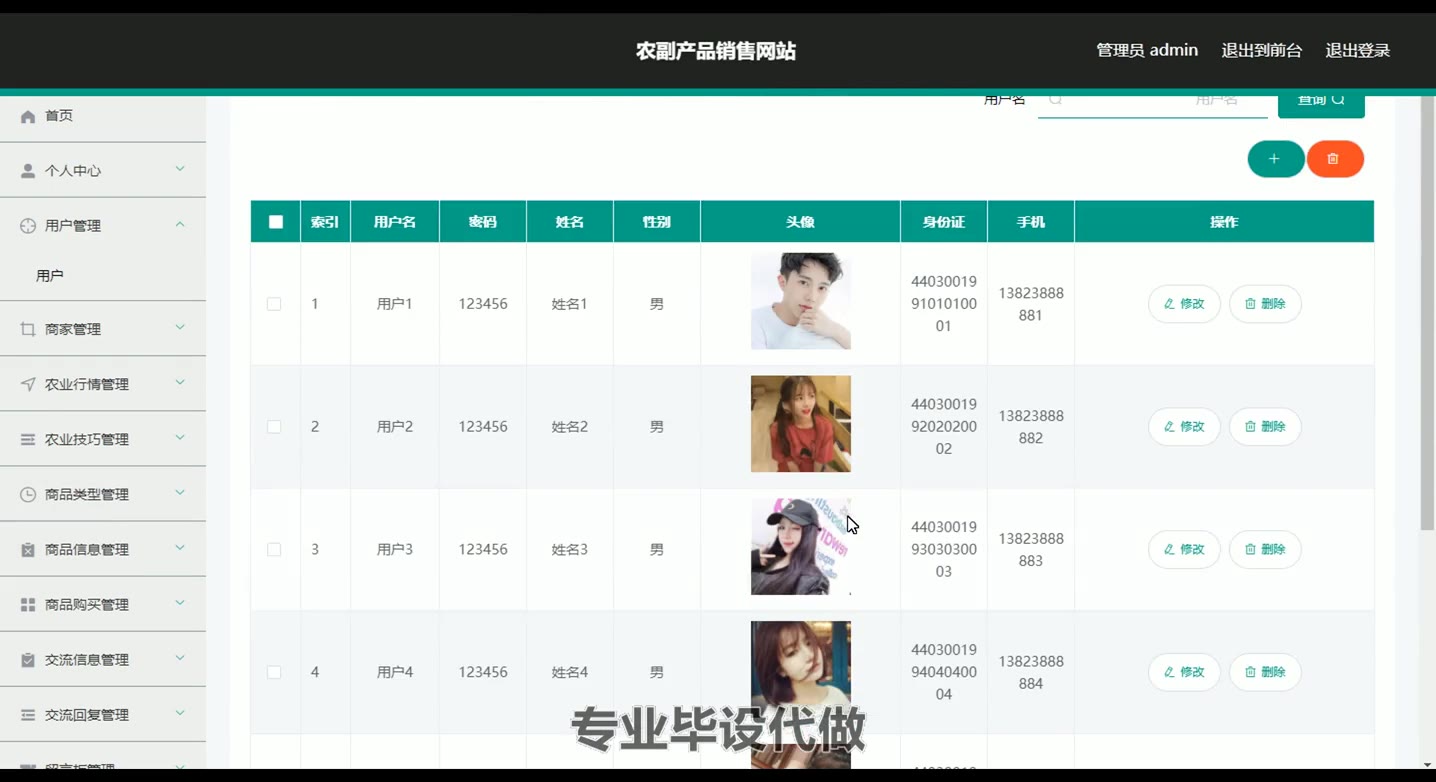Check the row checkbox for 用户3
The image size is (1436, 782).
(x=274, y=550)
